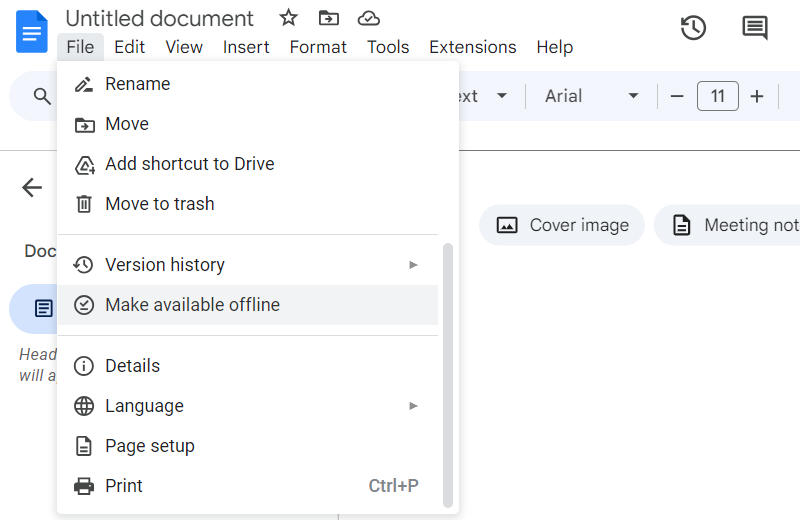Open the Insert menu

click(246, 47)
